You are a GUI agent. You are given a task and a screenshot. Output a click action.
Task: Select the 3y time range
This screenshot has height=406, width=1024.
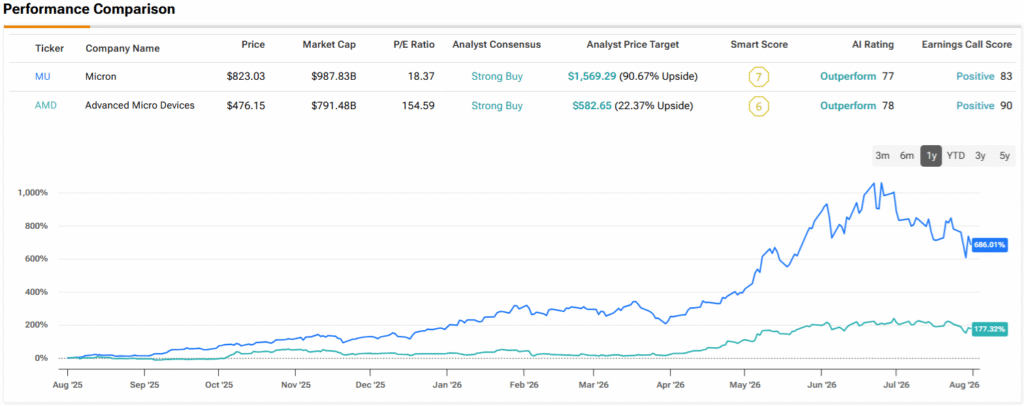point(980,156)
